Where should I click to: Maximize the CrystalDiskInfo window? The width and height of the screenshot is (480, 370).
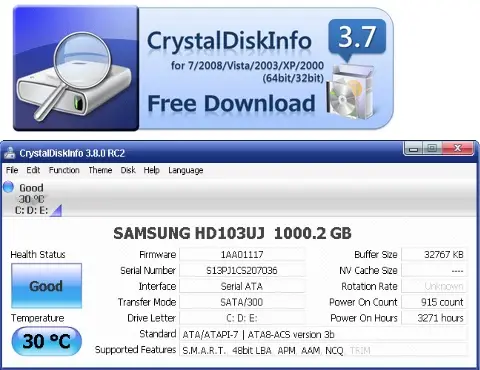pos(432,148)
